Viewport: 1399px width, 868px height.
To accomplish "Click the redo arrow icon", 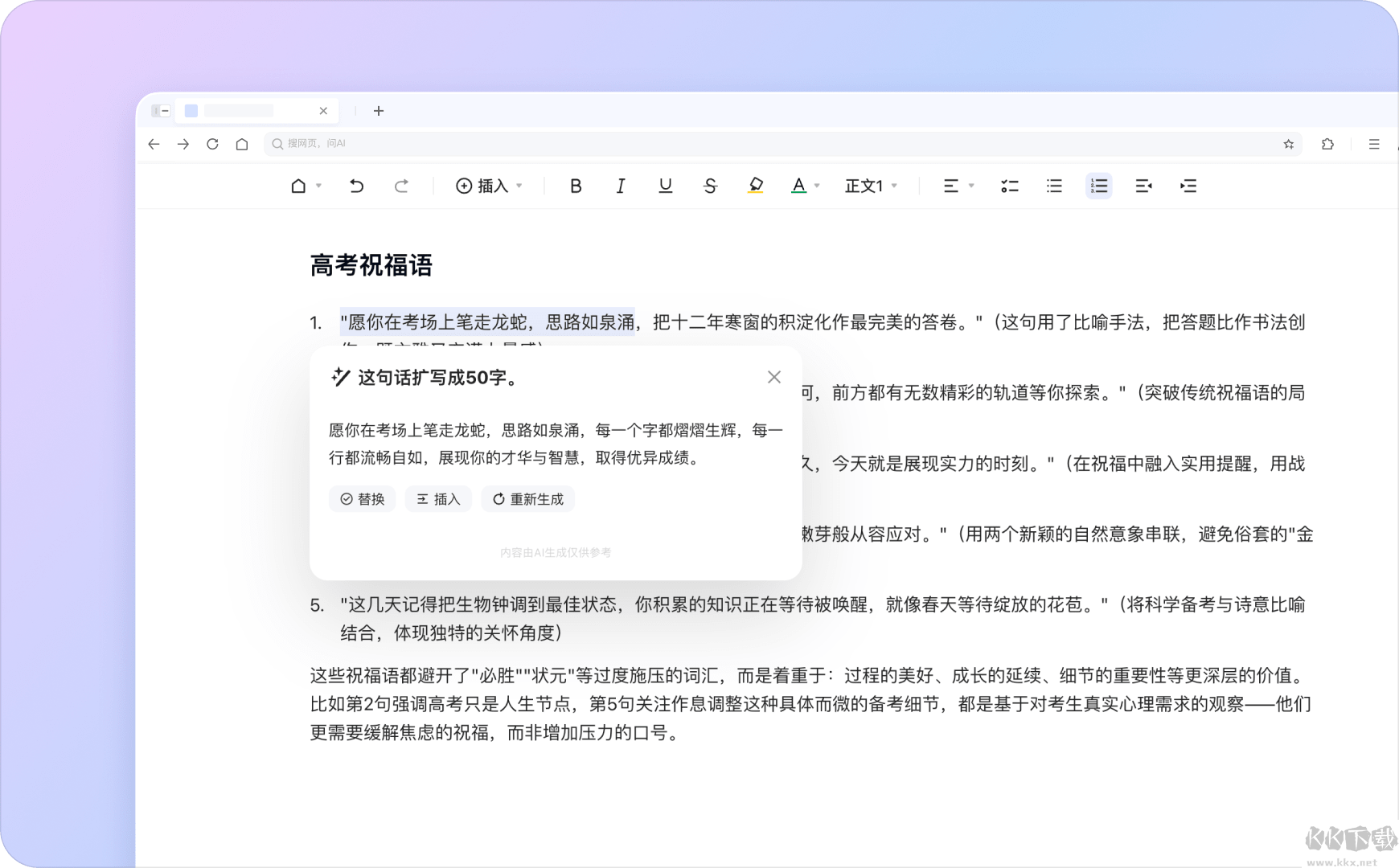I will tap(401, 186).
